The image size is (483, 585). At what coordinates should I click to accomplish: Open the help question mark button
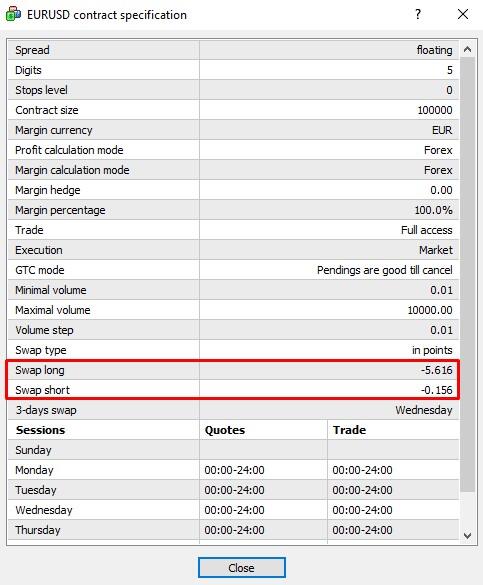coord(418,15)
